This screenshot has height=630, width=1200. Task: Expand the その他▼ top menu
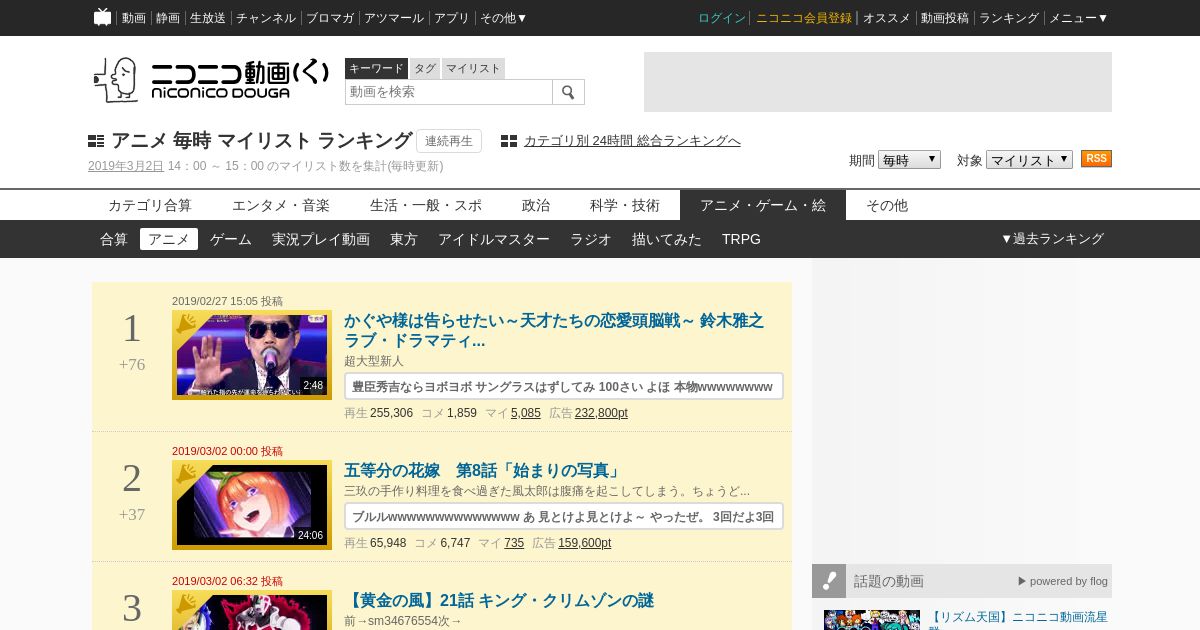tap(503, 18)
